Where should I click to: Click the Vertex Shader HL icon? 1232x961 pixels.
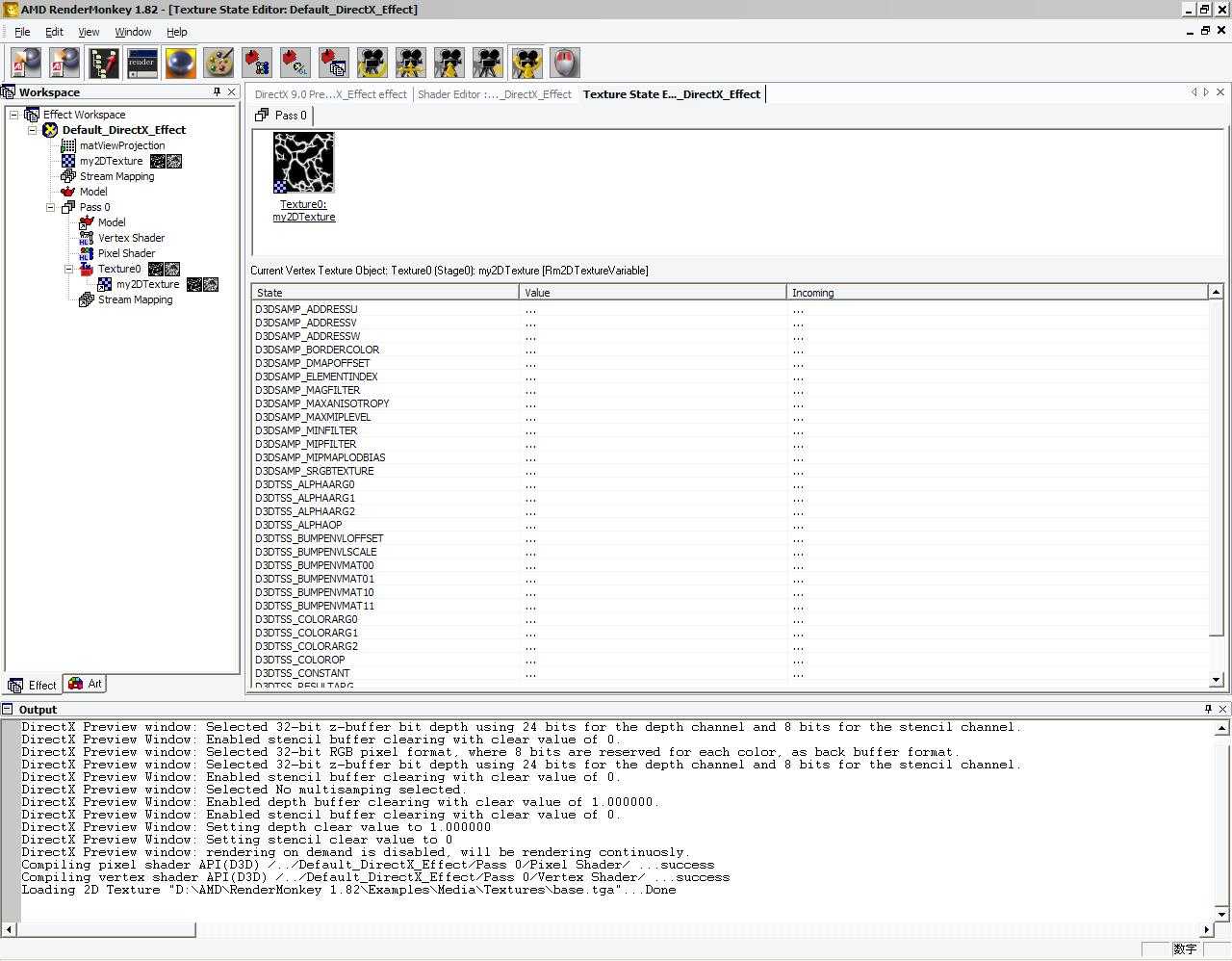(87, 238)
